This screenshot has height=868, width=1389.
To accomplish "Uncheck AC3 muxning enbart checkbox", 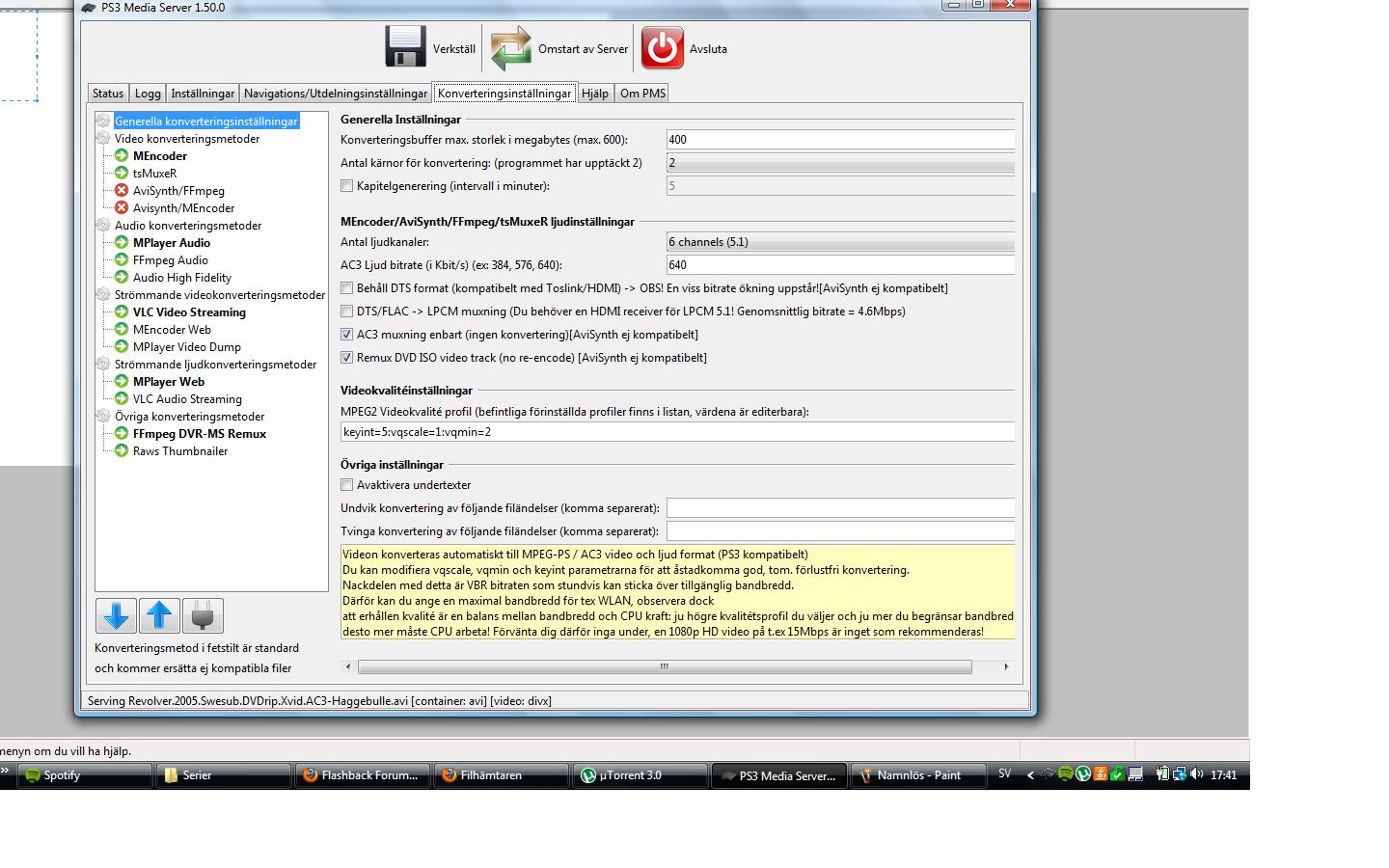I will tap(346, 335).
